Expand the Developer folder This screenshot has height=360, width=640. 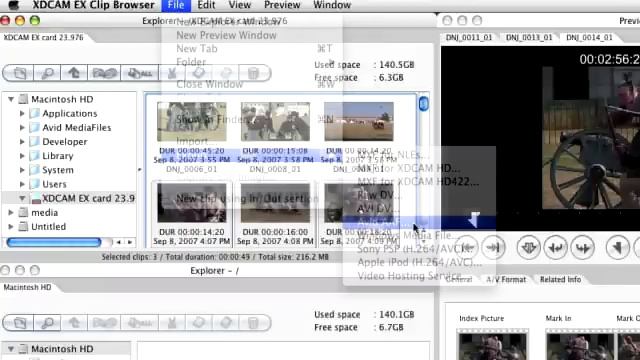tap(22, 142)
